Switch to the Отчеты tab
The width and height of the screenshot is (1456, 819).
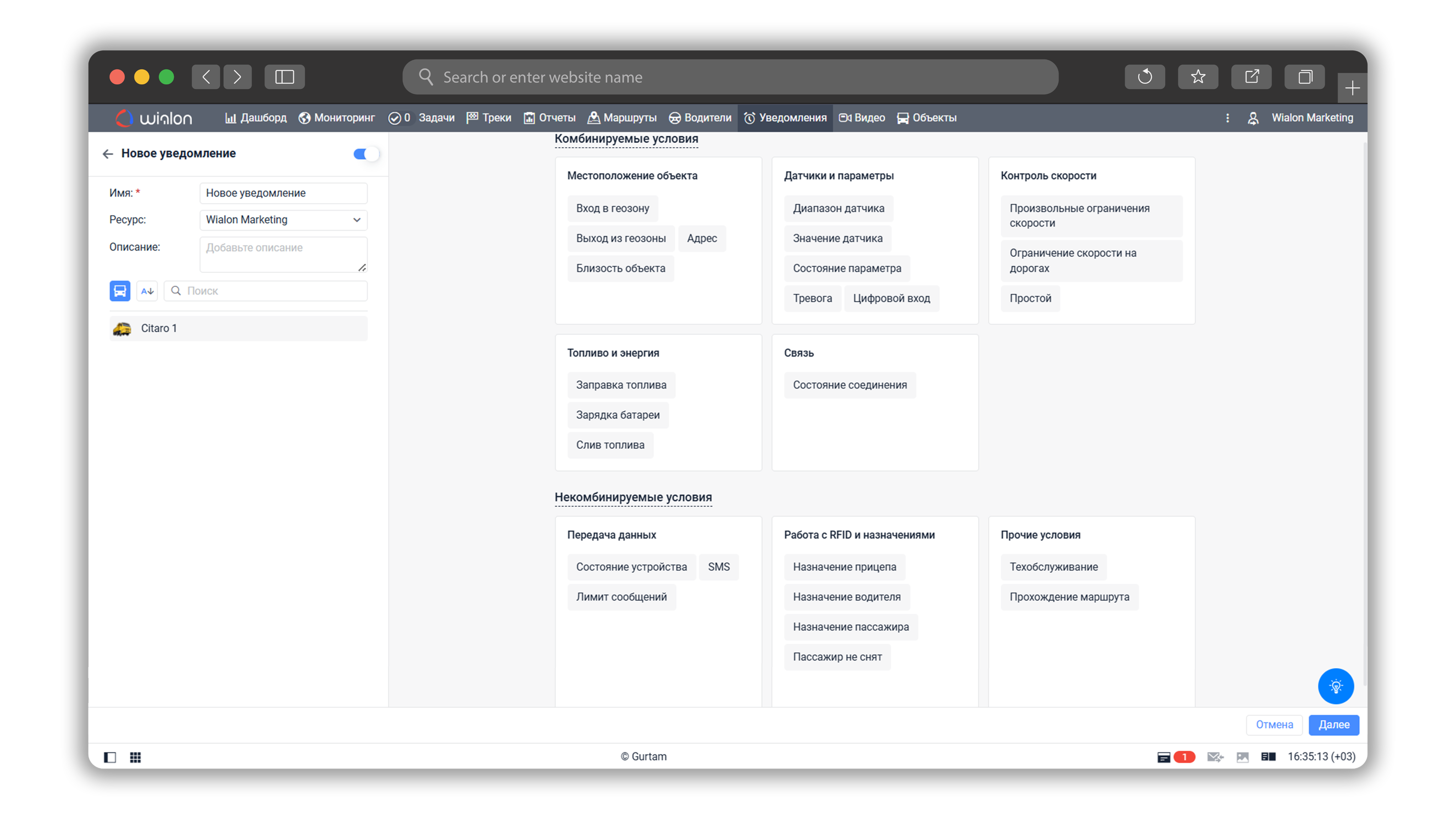[550, 118]
